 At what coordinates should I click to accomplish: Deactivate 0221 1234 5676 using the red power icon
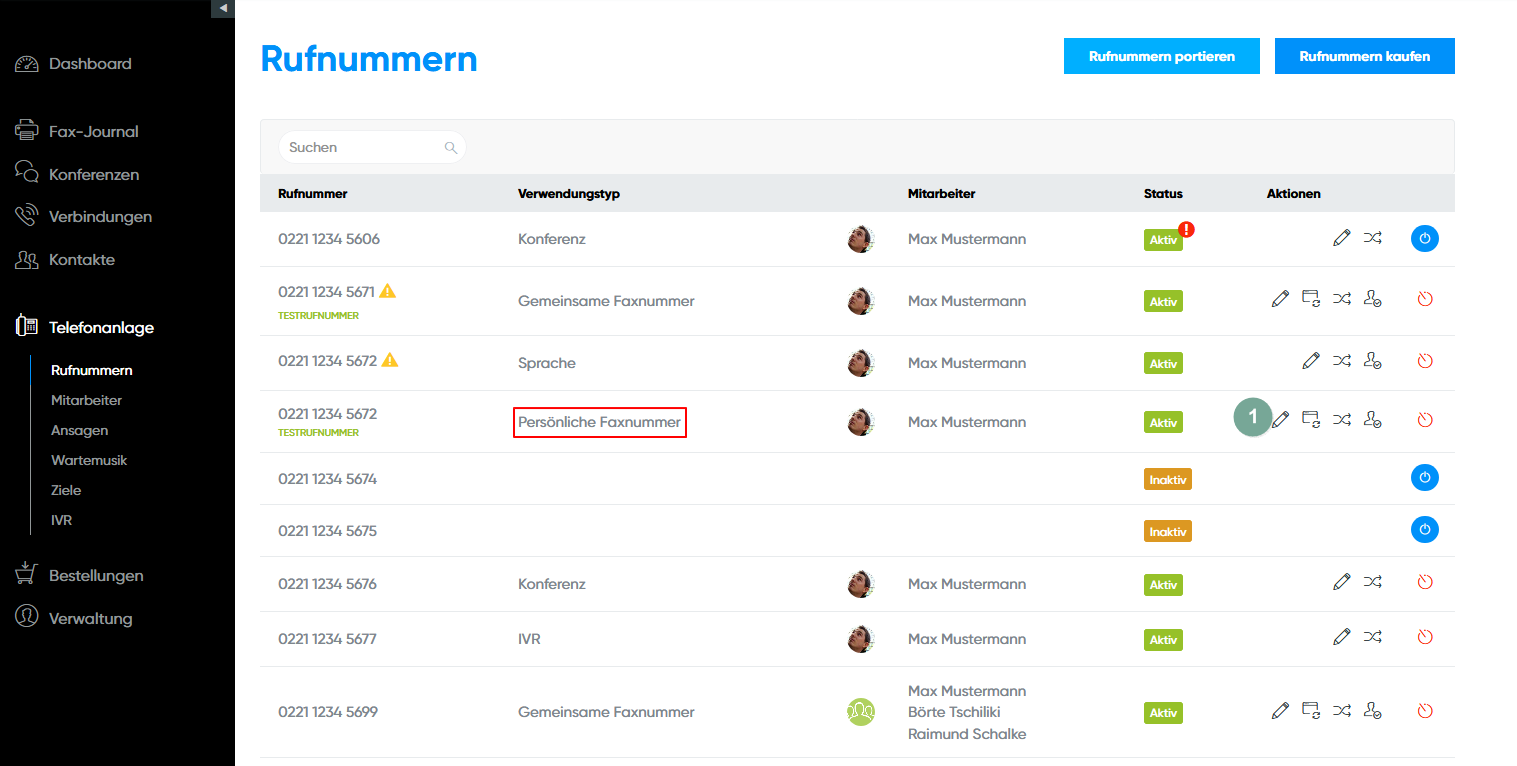[x=1425, y=582]
